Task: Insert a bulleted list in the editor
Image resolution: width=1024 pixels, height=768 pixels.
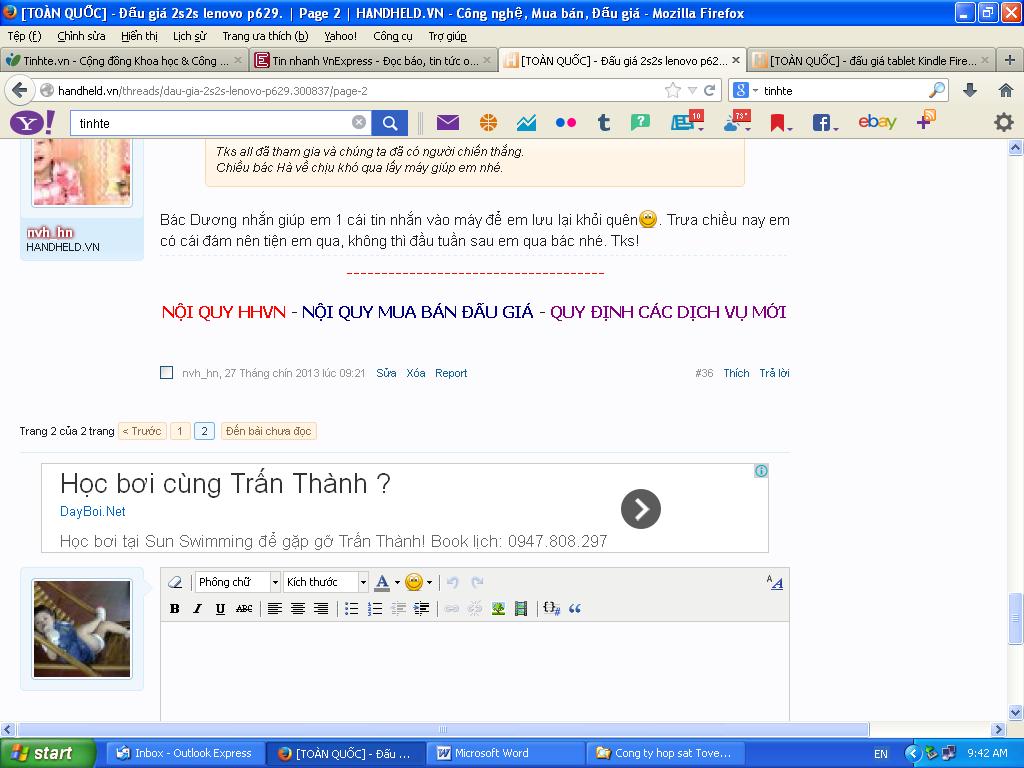Action: (352, 608)
